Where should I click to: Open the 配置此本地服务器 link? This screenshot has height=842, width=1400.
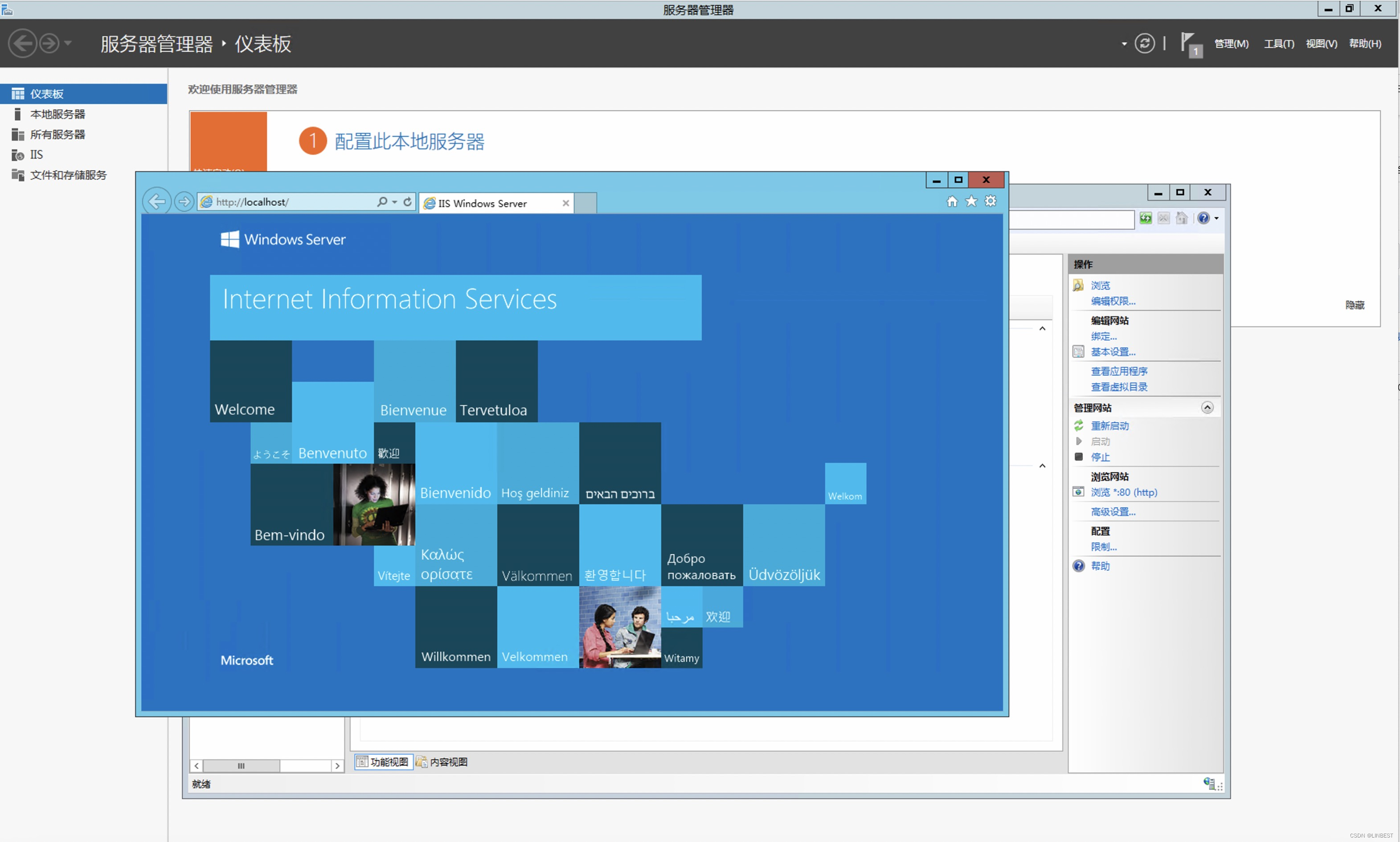tap(409, 141)
